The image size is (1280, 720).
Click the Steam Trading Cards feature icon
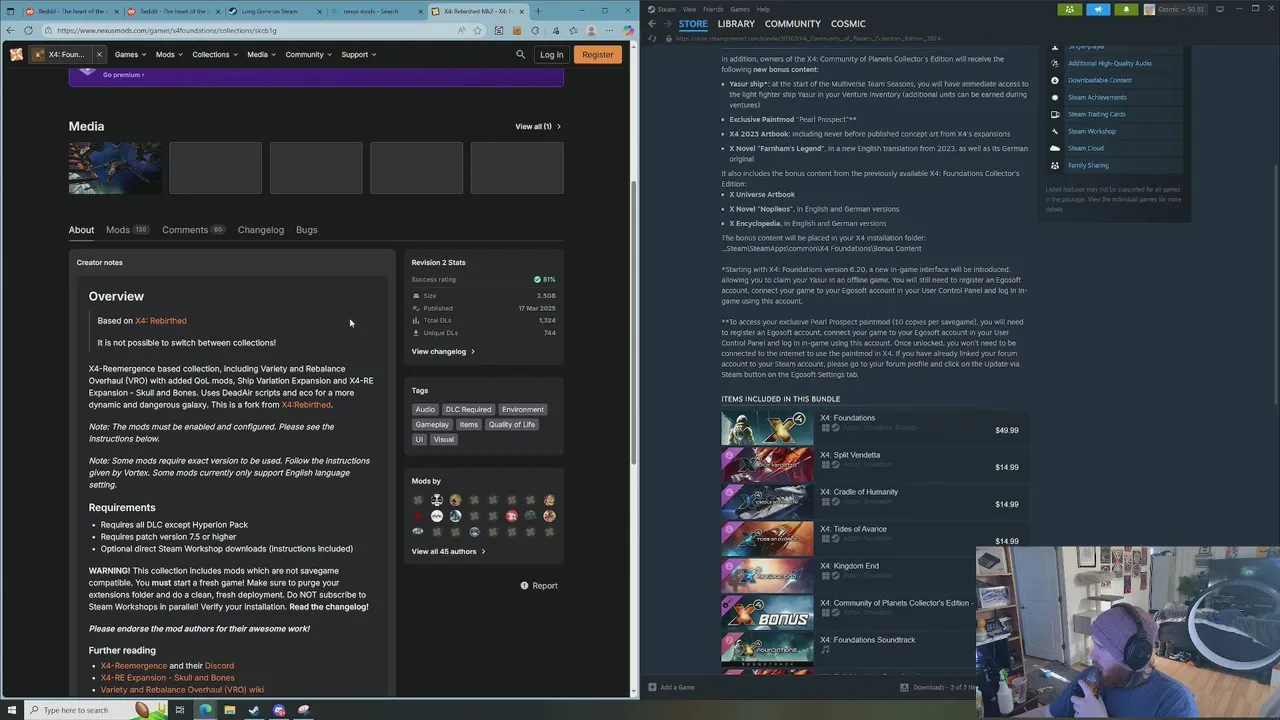pyautogui.click(x=1055, y=114)
